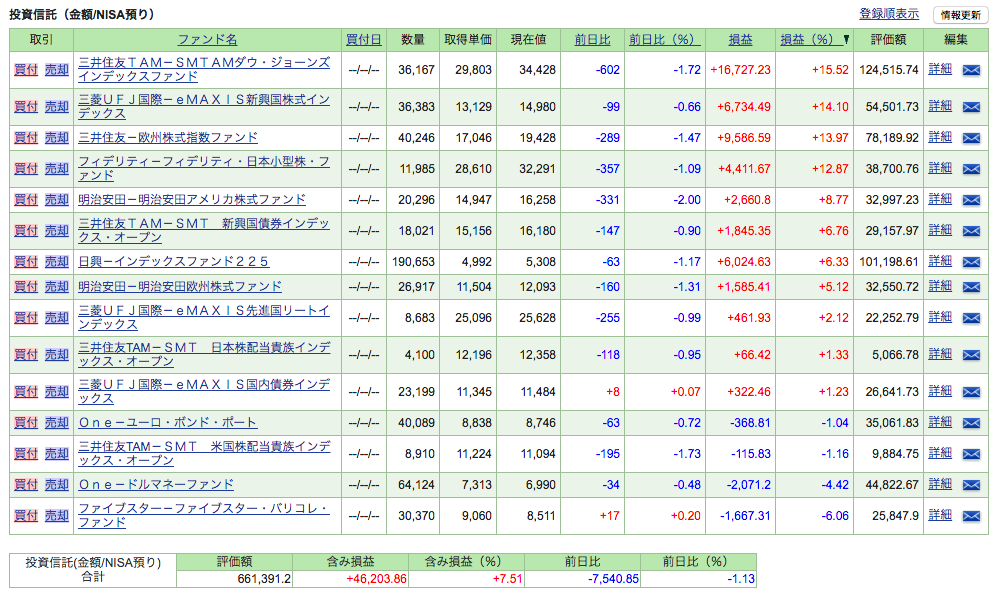Screen dimensions: 1002x599
Task: Click mail icon for フィデリティ・日本小型株 row
Action: click(x=971, y=169)
